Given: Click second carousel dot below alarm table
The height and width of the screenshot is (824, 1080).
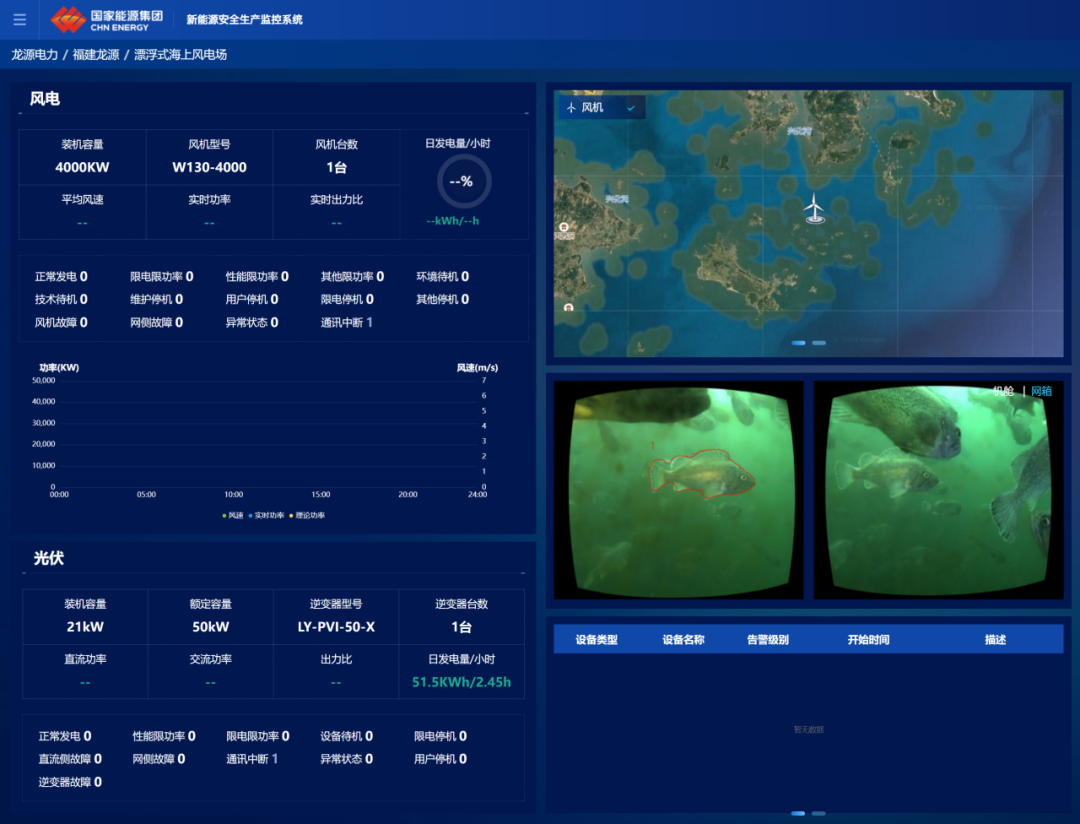Looking at the screenshot, I should [x=819, y=813].
